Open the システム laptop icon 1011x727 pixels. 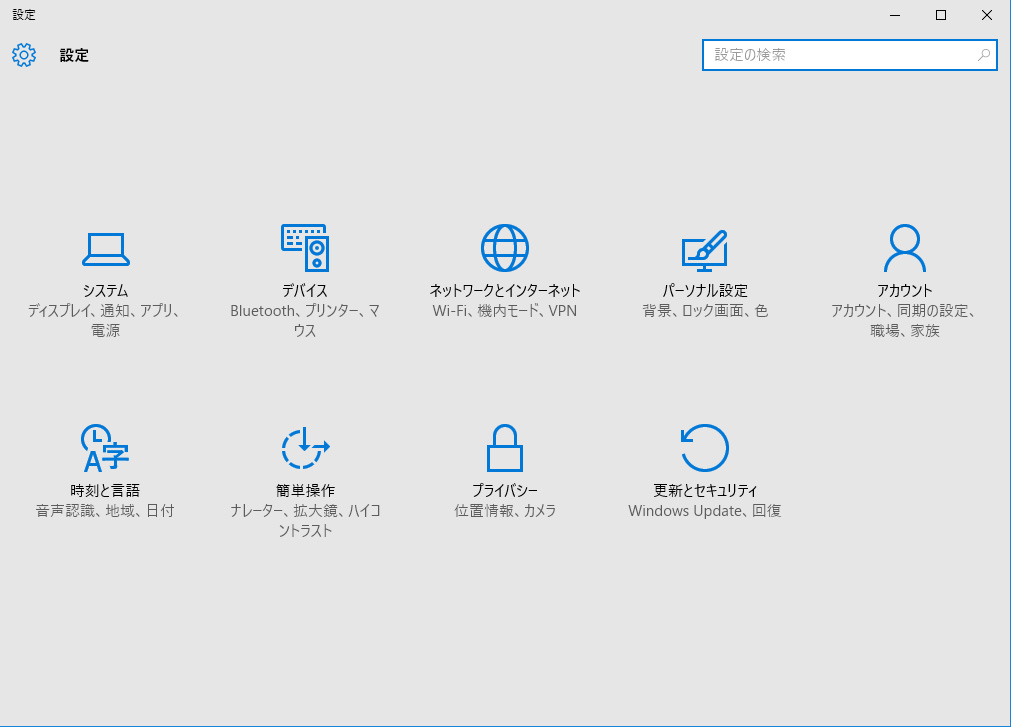[x=106, y=249]
